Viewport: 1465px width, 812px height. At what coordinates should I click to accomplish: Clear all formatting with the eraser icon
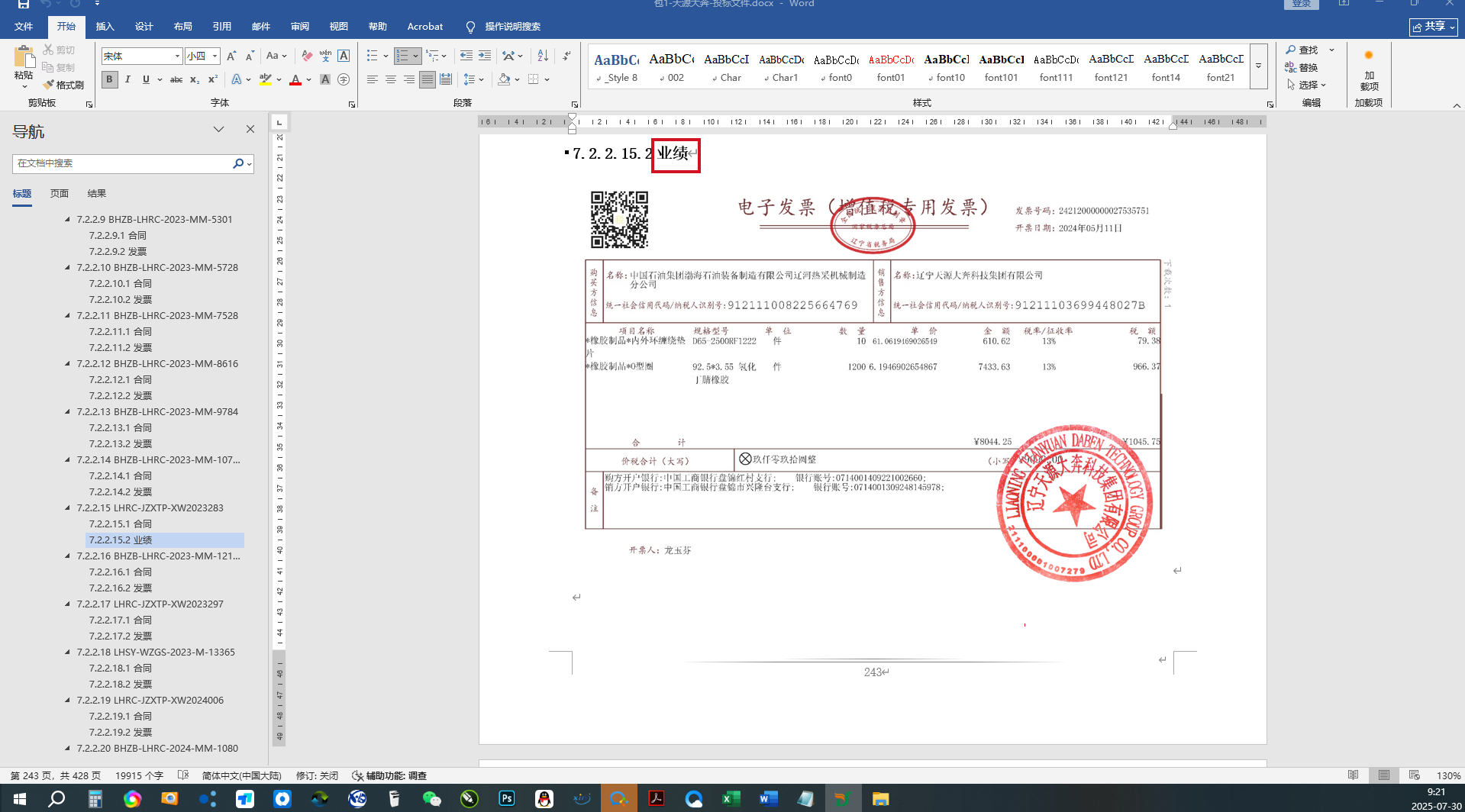tap(307, 56)
